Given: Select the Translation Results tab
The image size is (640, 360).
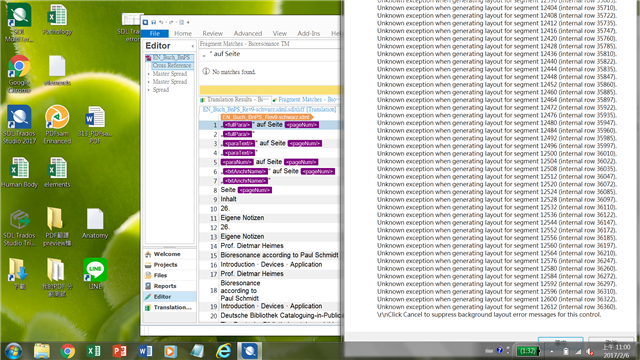Looking at the screenshot, I should [235, 100].
